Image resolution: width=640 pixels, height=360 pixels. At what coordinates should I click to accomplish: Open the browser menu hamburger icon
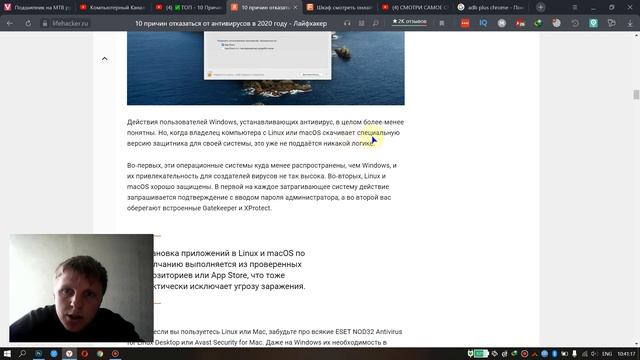pos(575,7)
